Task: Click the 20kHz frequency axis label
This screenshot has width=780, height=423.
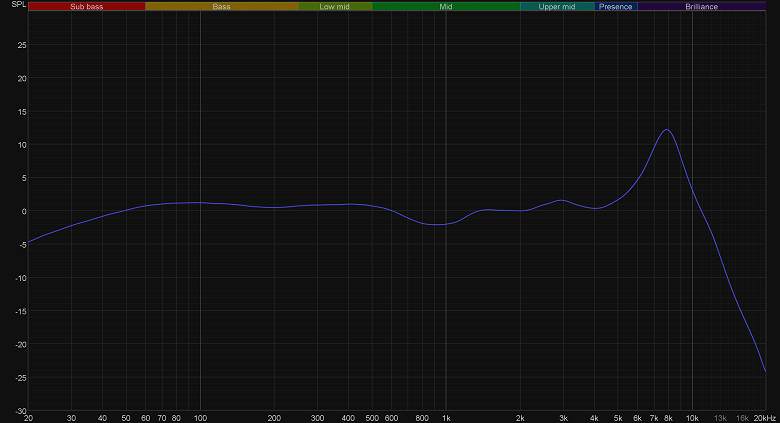Action: (765, 419)
